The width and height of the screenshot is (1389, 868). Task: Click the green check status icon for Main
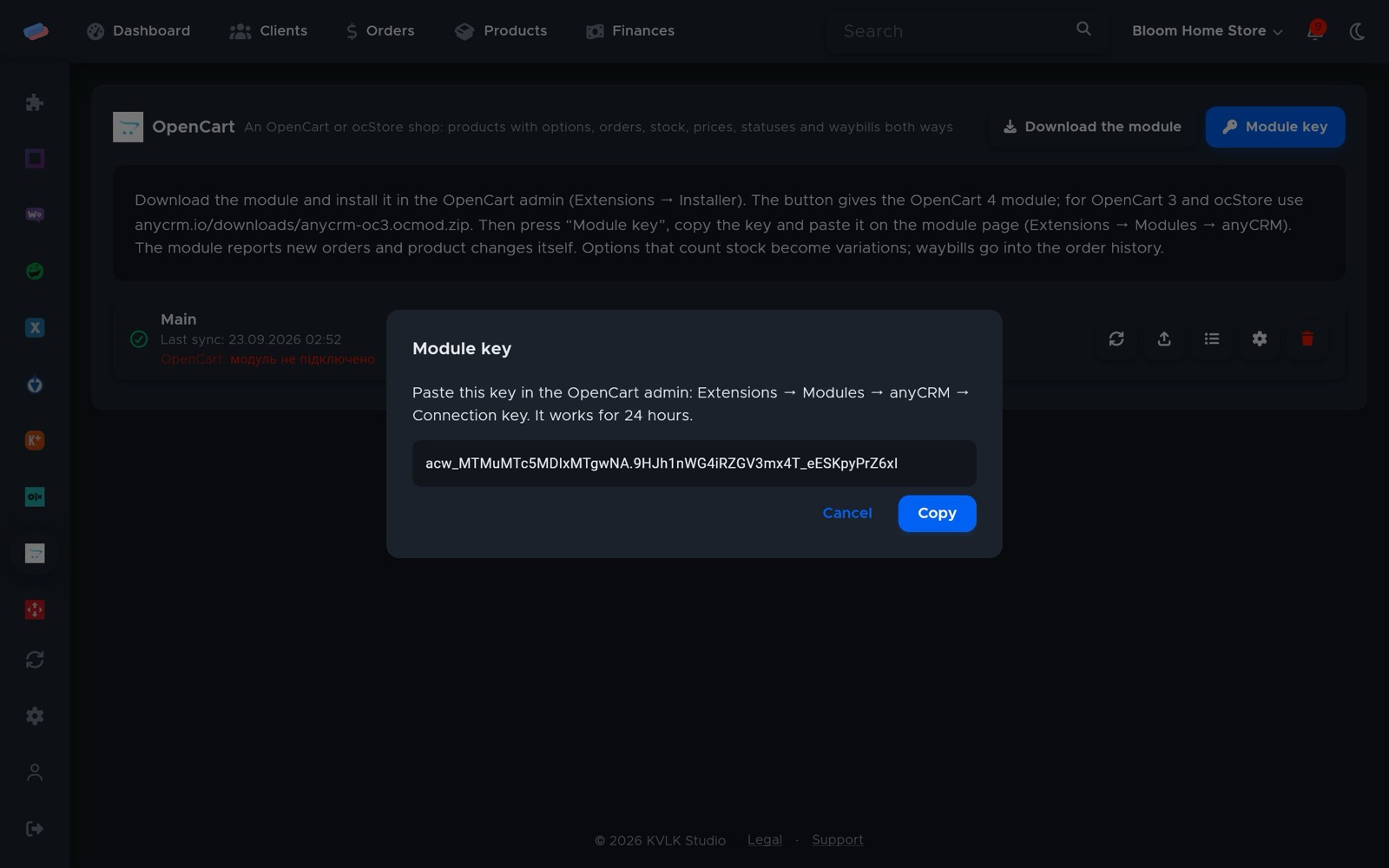click(x=139, y=339)
